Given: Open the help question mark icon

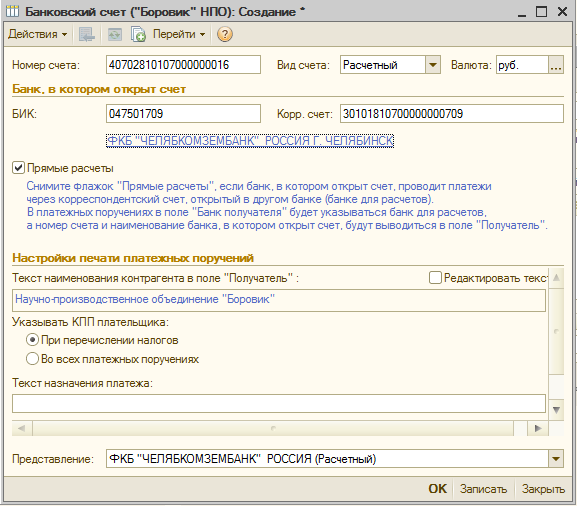Looking at the screenshot, I should (224, 34).
